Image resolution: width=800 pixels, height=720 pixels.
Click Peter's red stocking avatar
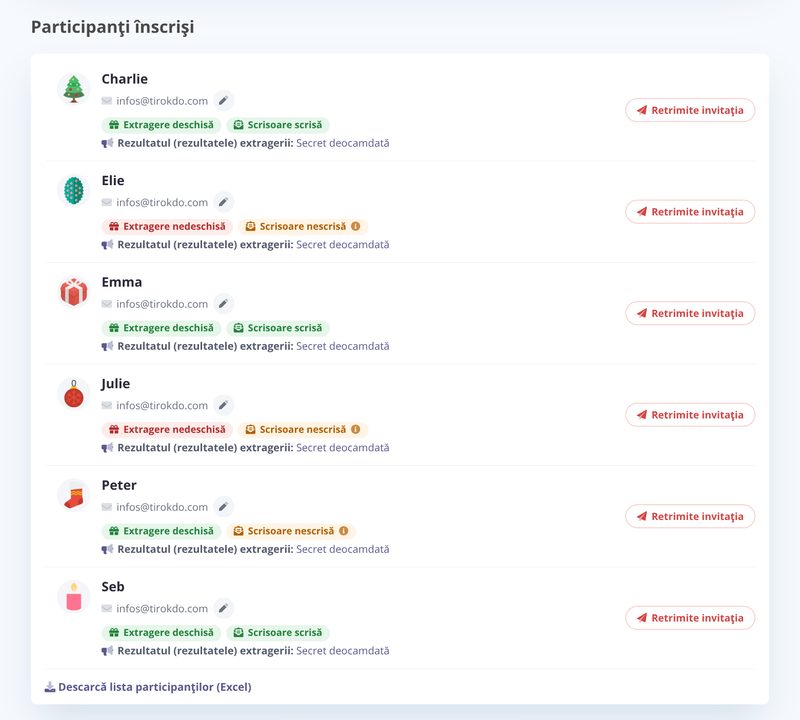click(74, 495)
